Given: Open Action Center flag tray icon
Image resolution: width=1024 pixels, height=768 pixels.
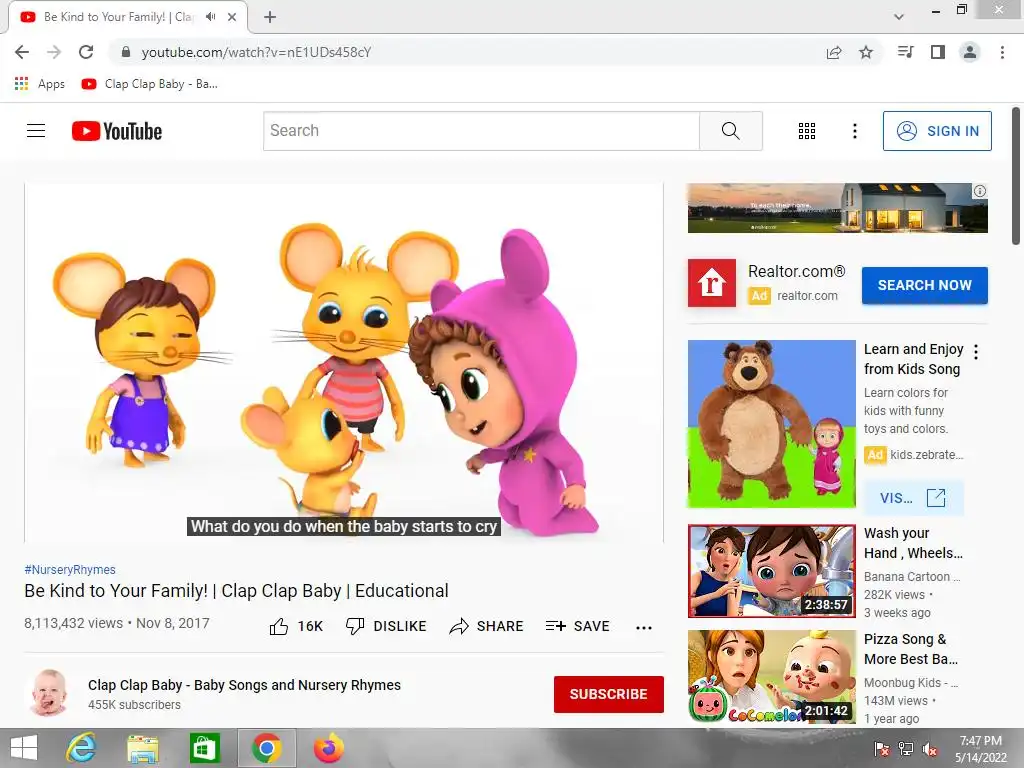Looking at the screenshot, I should pos(882,749).
